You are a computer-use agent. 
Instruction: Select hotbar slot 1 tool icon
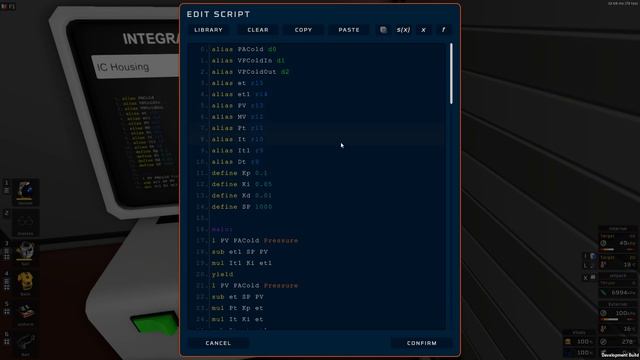point(25,192)
